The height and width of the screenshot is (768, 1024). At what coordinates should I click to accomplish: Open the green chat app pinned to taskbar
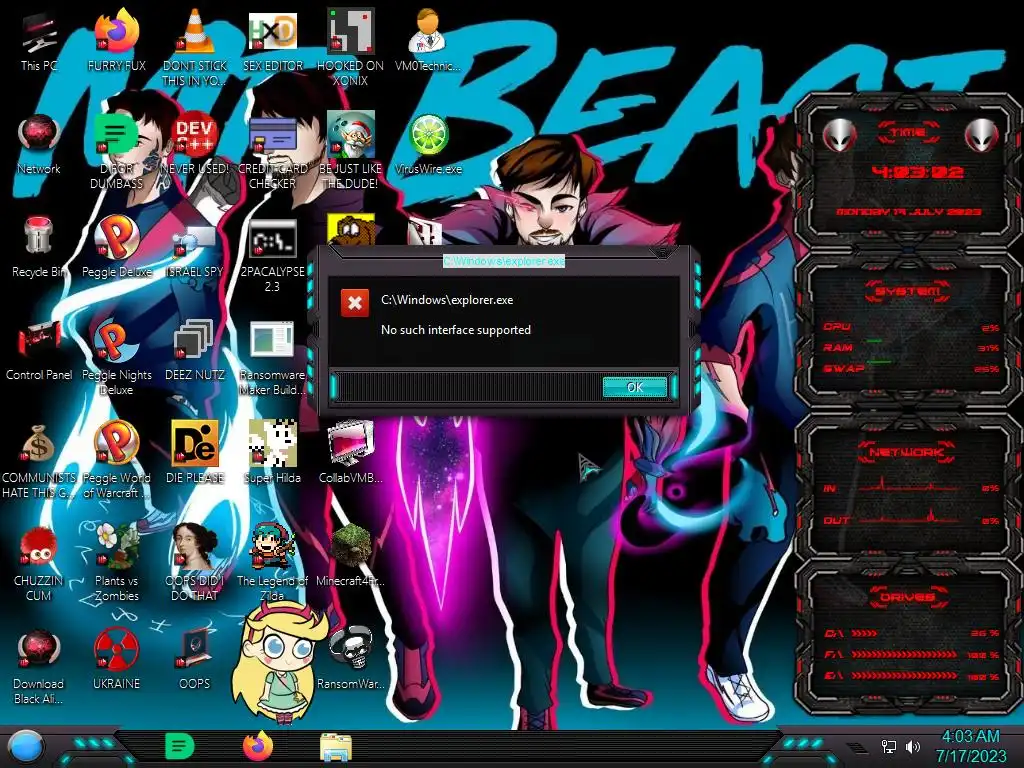pyautogui.click(x=180, y=746)
